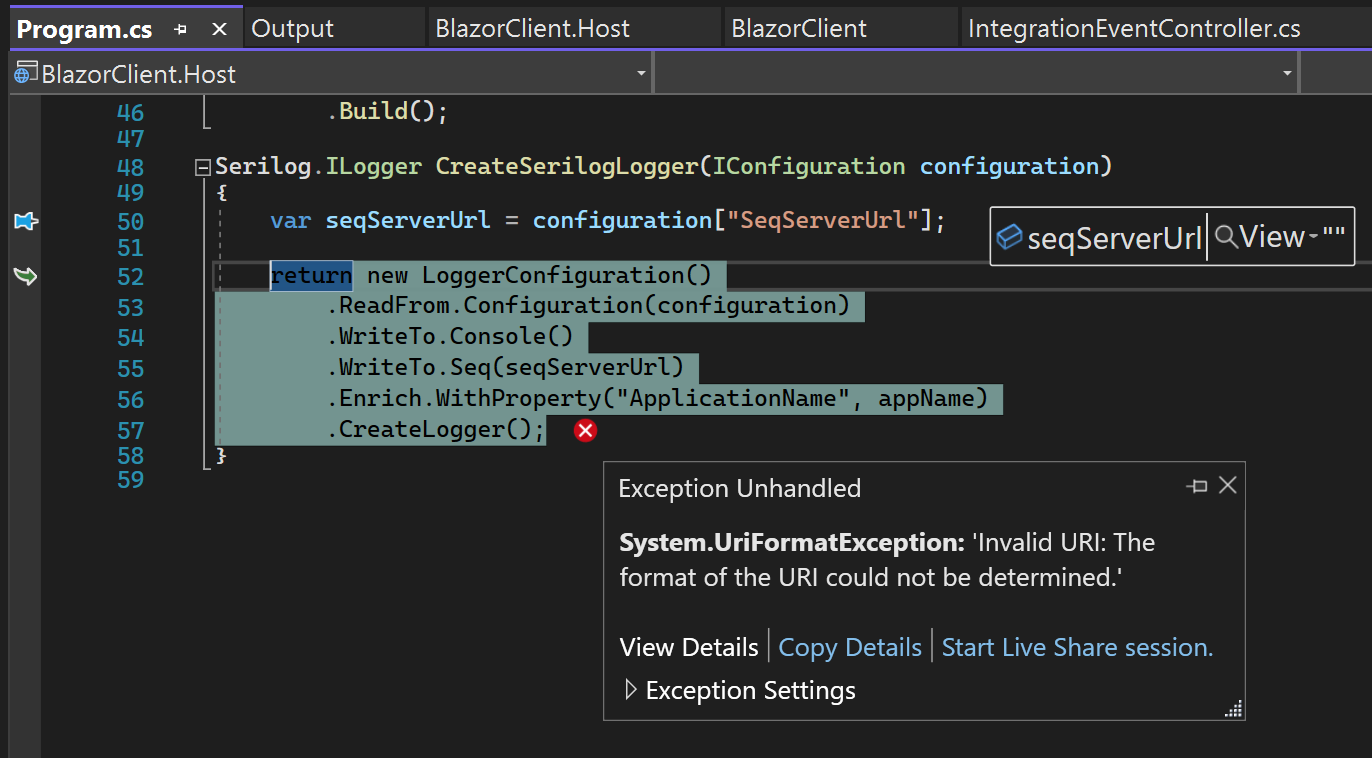1372x758 pixels.
Task: Click the magnifier icon in seqServerUrl data tip
Action: pyautogui.click(x=1226, y=236)
